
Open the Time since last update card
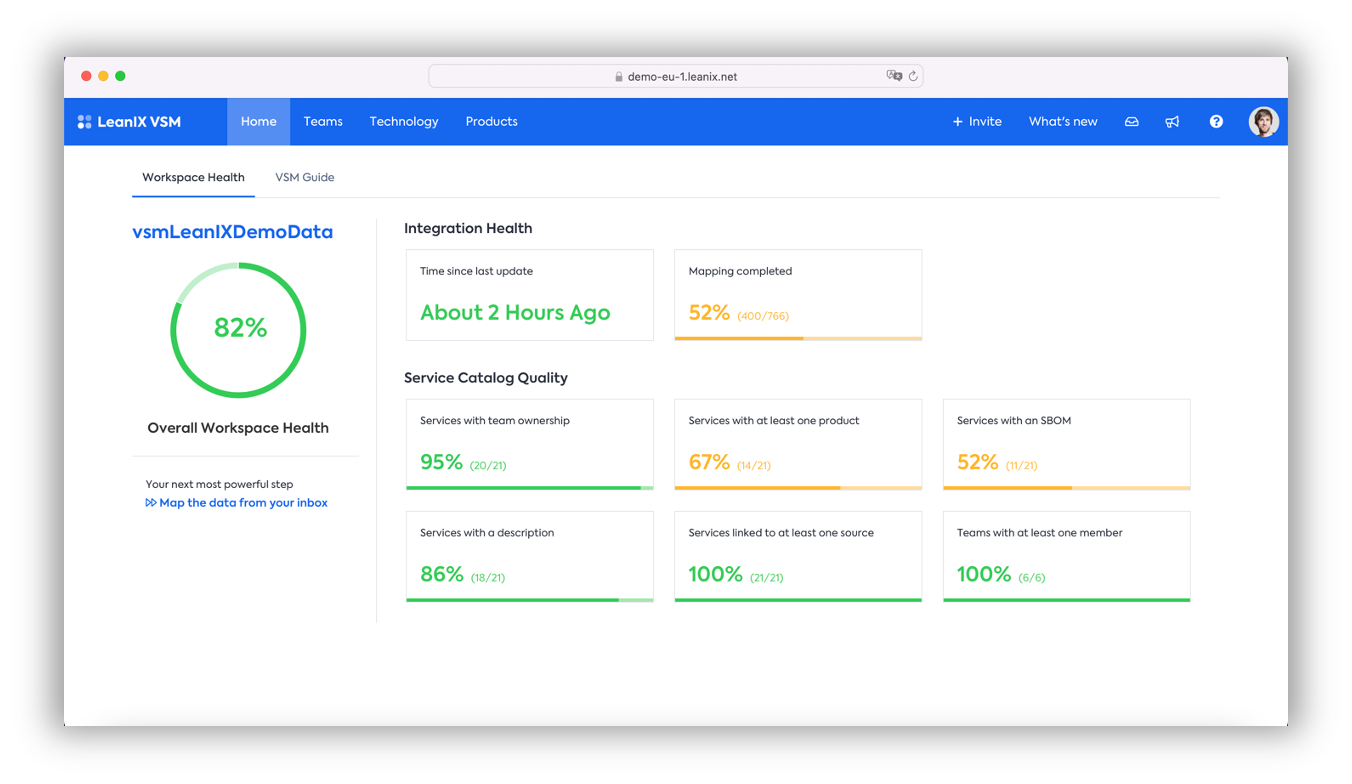(530, 295)
